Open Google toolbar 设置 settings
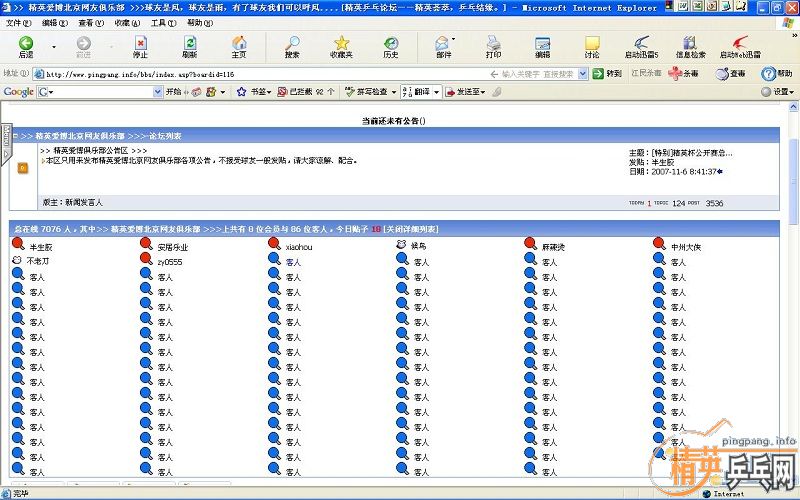Image resolution: width=800 pixels, height=500 pixels. [777, 92]
